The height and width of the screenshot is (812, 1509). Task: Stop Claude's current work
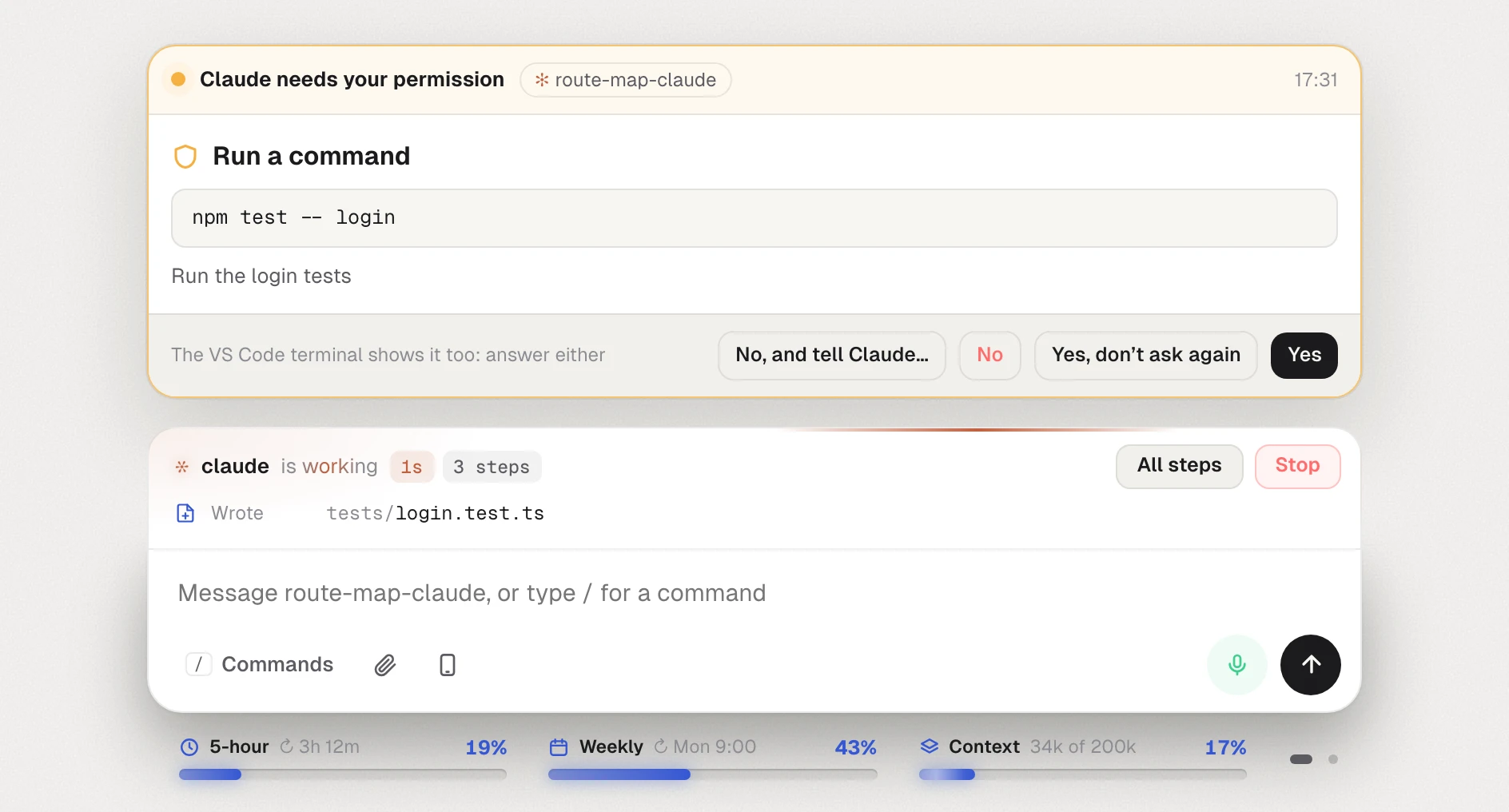pyautogui.click(x=1297, y=466)
